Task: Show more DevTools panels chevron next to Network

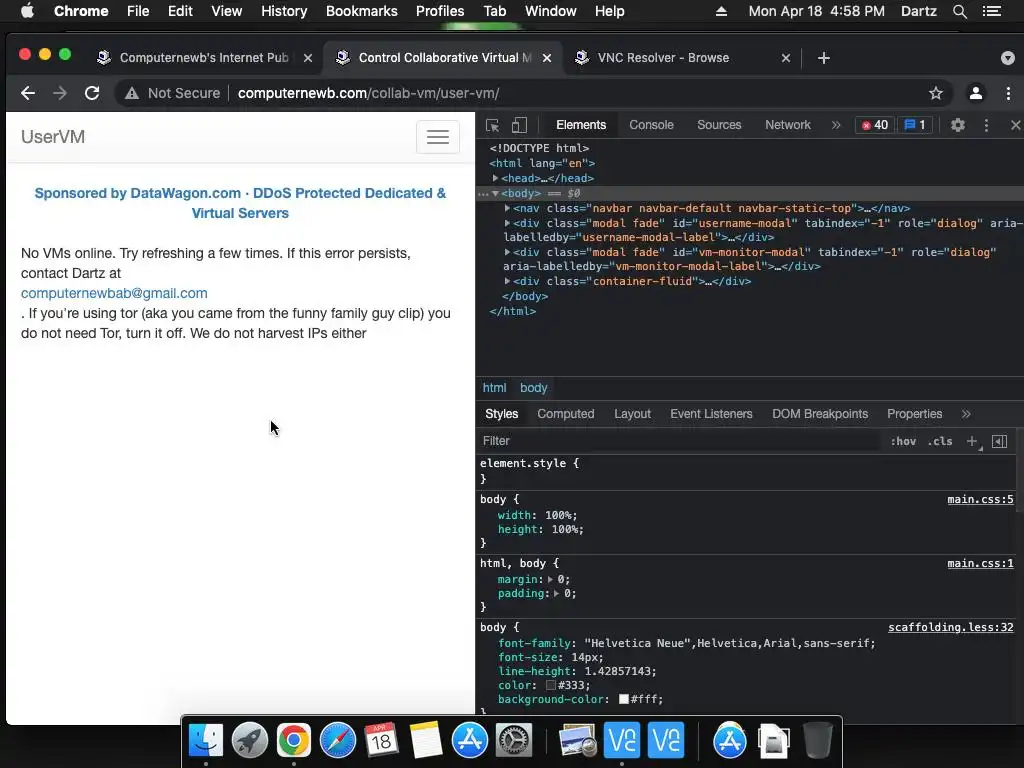Action: point(836,125)
